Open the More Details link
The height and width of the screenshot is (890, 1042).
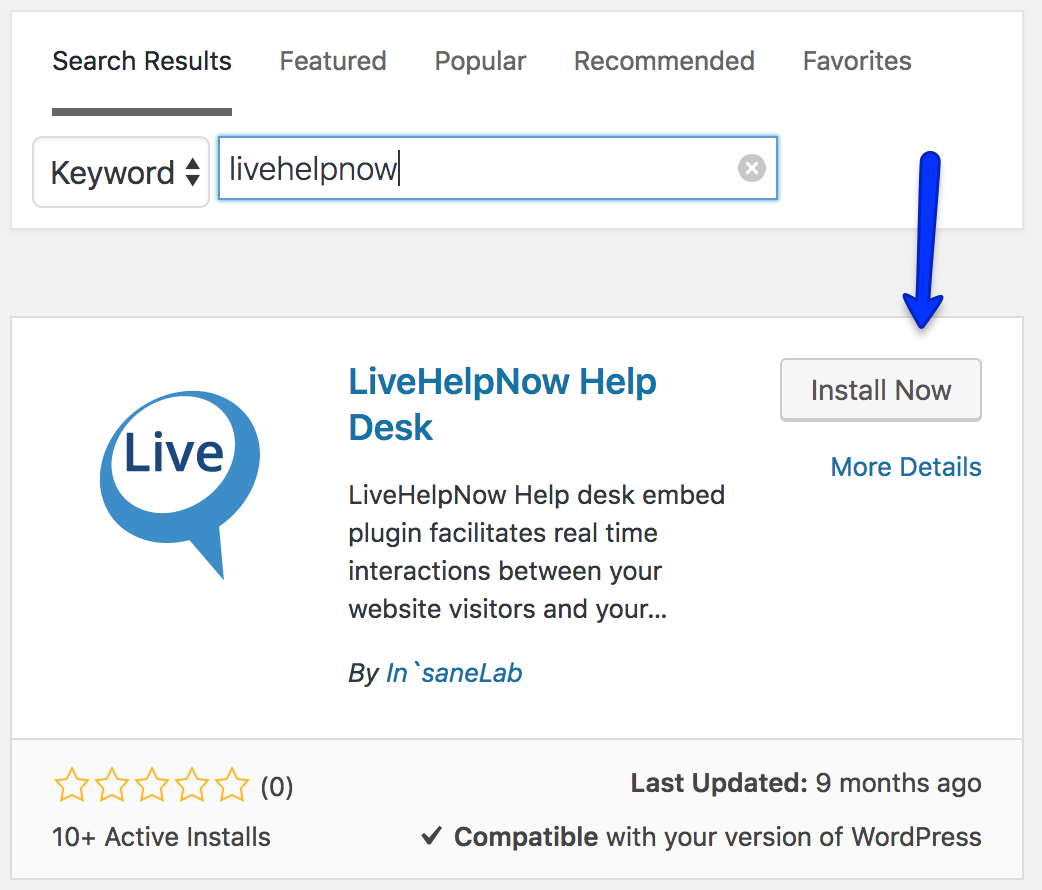906,467
